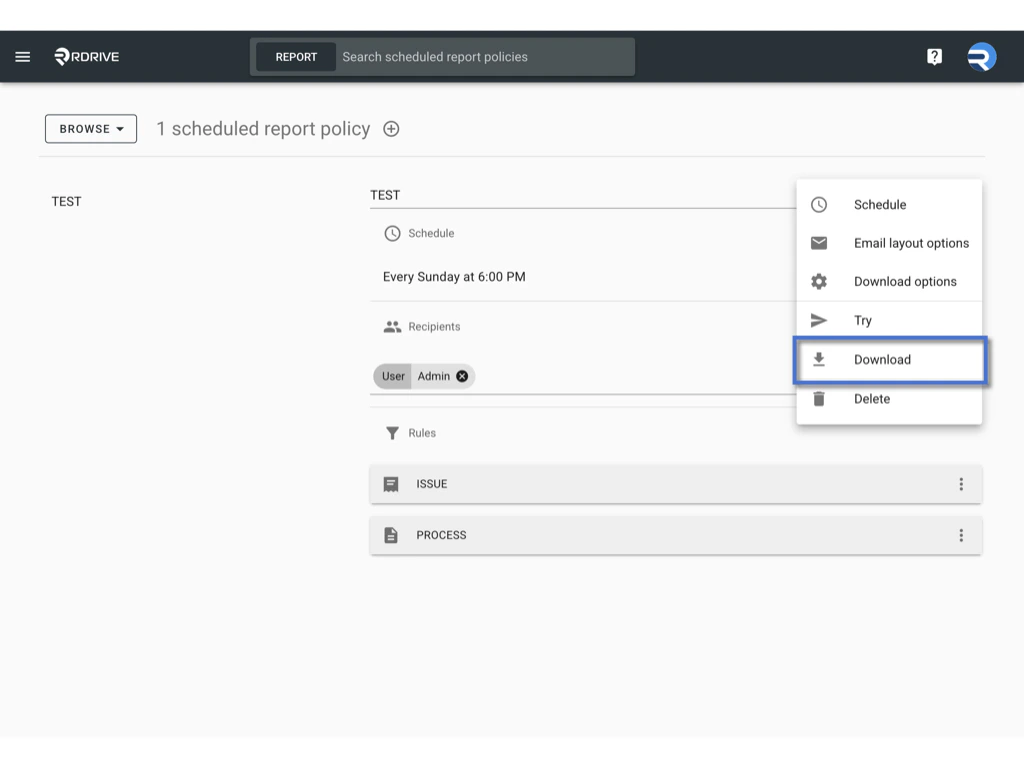The width and height of the screenshot is (1024, 768).
Task: Remove the Admin recipient chip
Action: (x=461, y=376)
